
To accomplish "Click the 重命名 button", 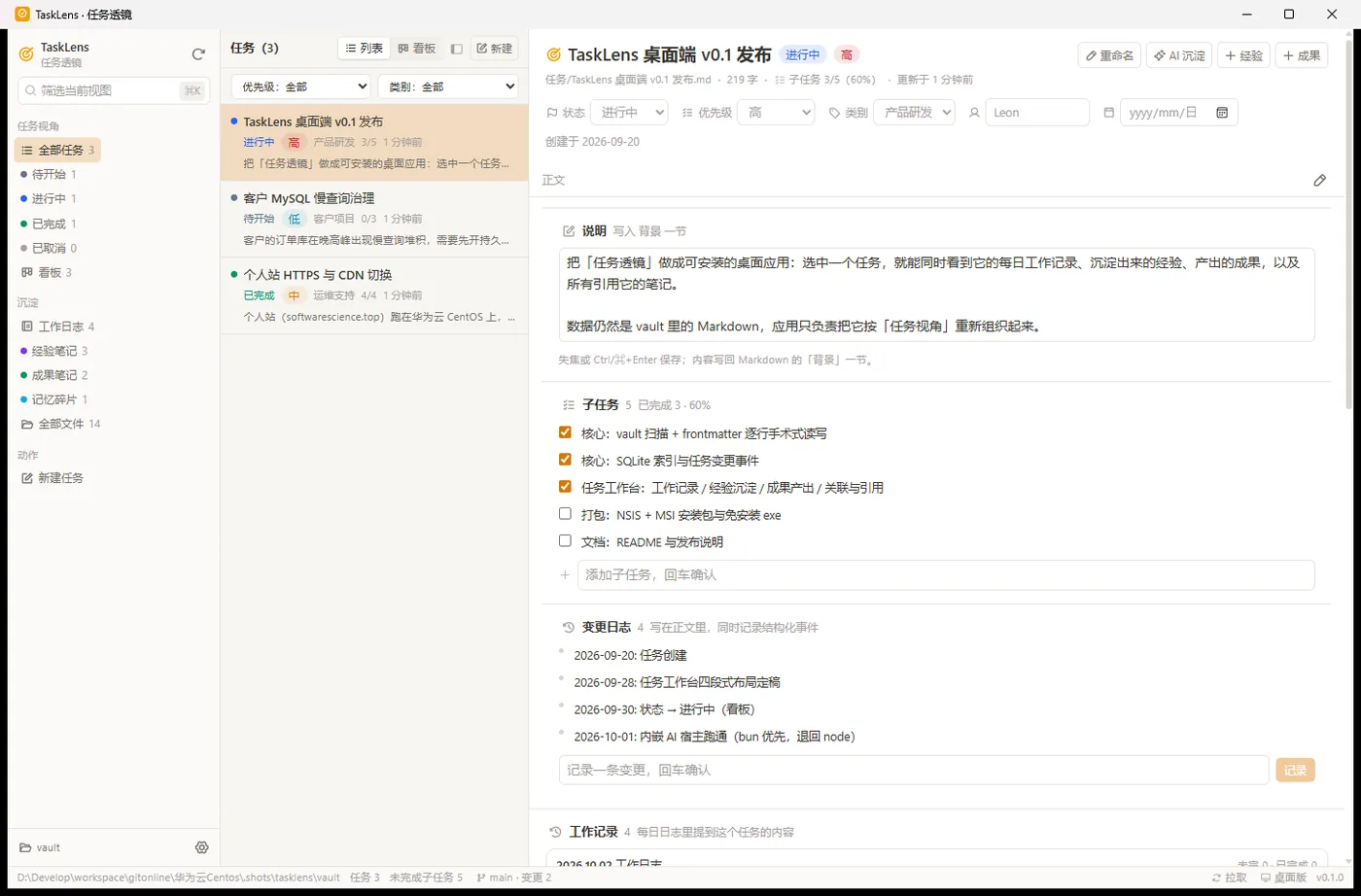I will tap(1109, 55).
